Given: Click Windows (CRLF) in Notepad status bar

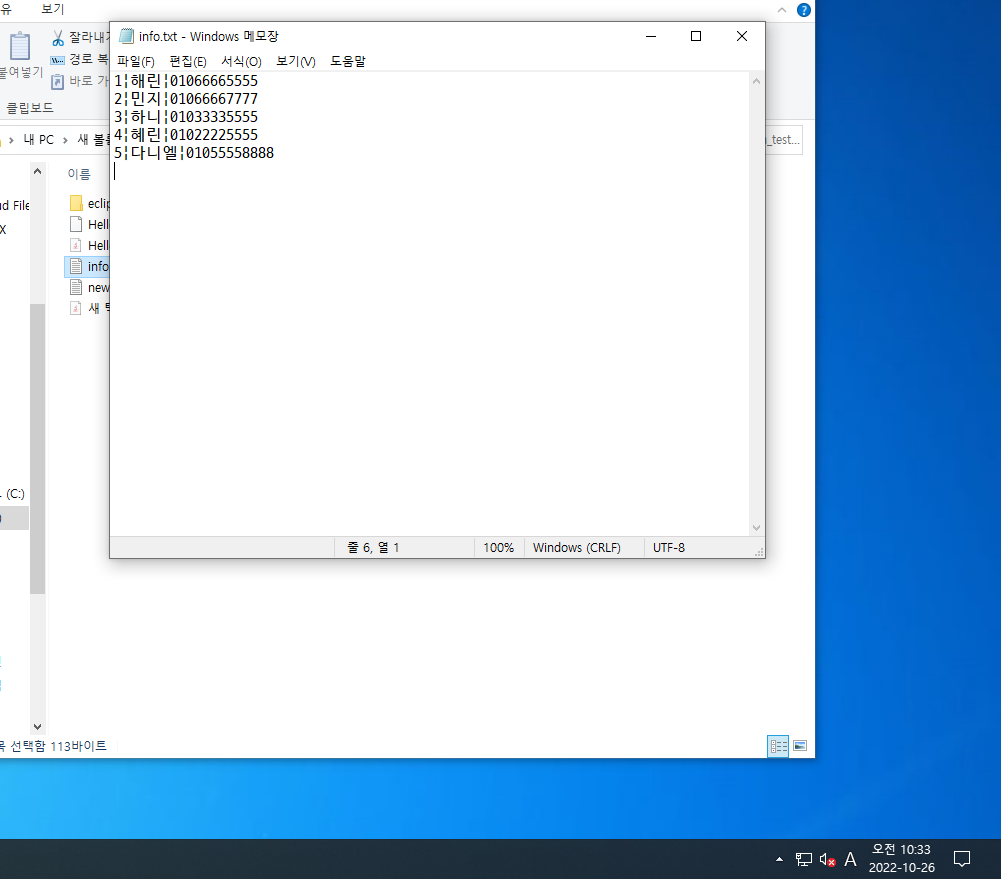Looking at the screenshot, I should pyautogui.click(x=576, y=548).
